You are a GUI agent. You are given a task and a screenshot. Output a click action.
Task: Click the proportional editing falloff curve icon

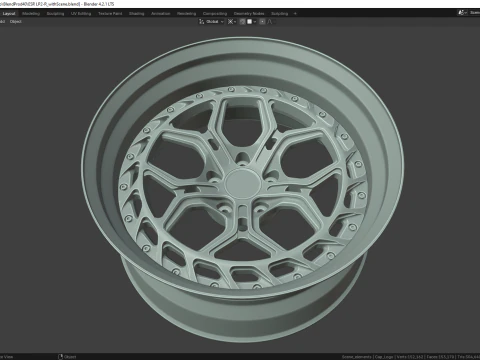270,22
